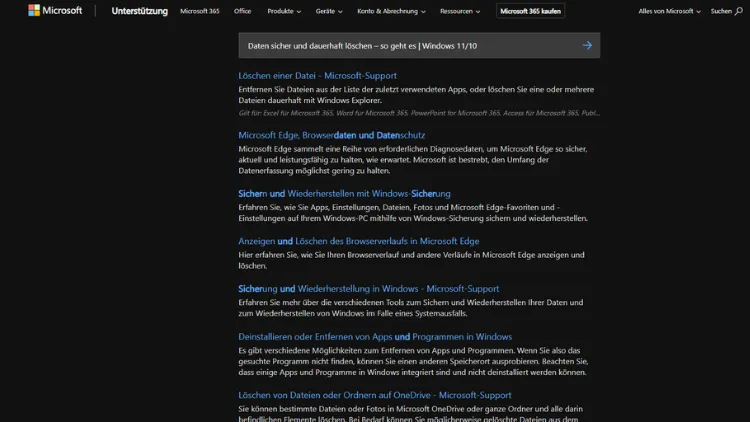The height and width of the screenshot is (422, 750).
Task: Click description 'Es gibt verschiedene Möglichkeiten zum Entfernen'
Action: (x=413, y=361)
